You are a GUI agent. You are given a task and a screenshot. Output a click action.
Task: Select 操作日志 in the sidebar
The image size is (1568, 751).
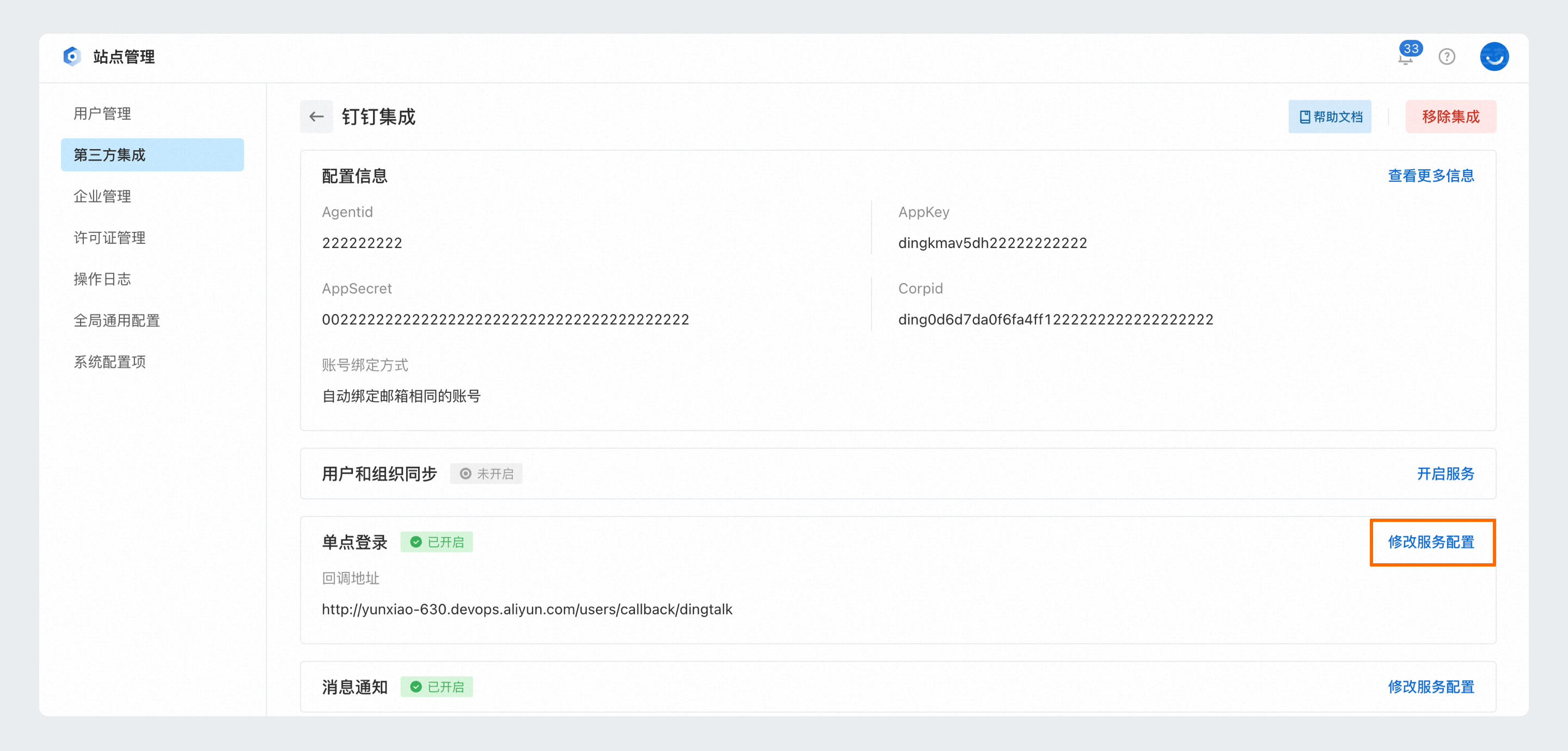[x=152, y=279]
